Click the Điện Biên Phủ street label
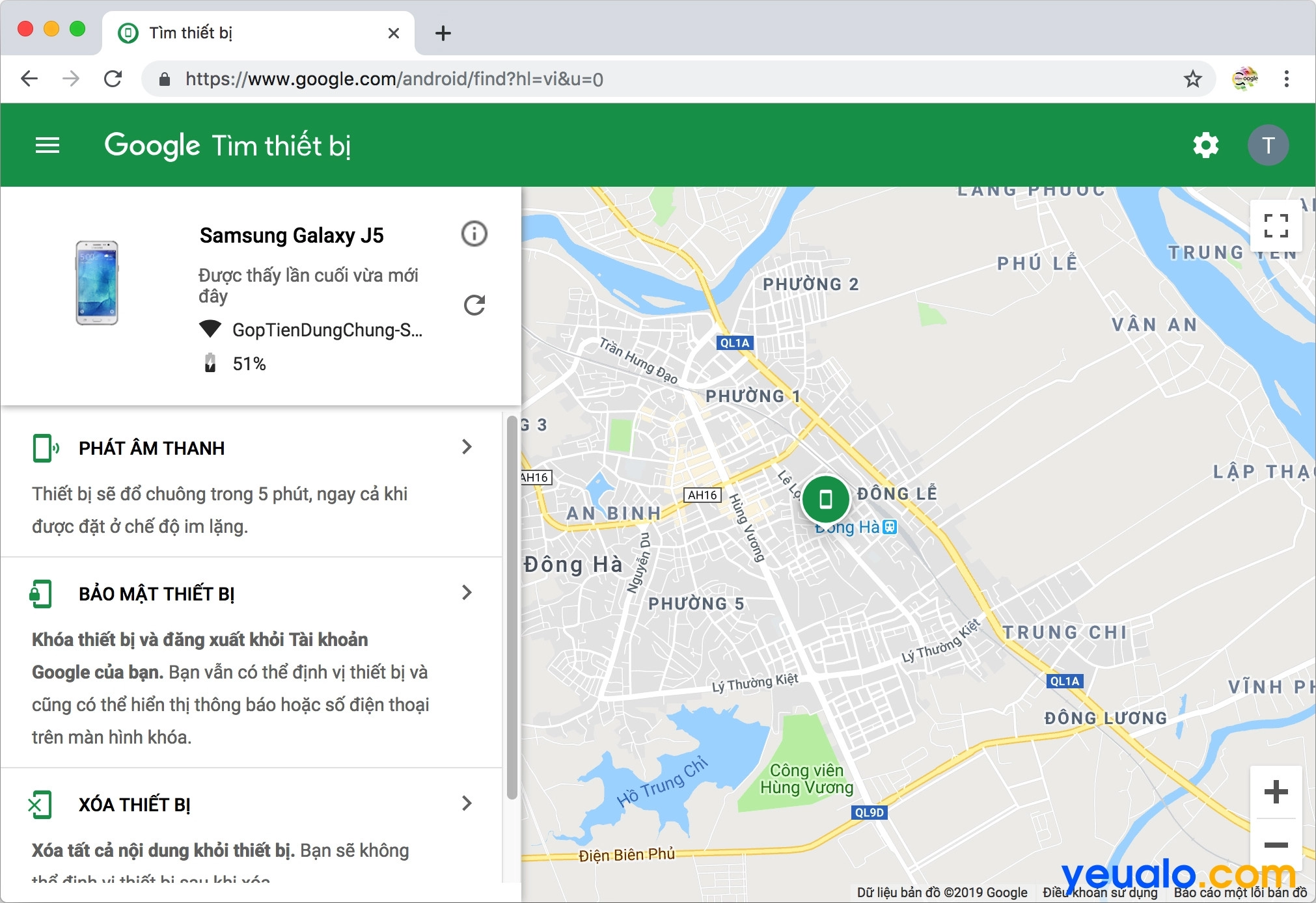1316x903 pixels. coord(627,854)
